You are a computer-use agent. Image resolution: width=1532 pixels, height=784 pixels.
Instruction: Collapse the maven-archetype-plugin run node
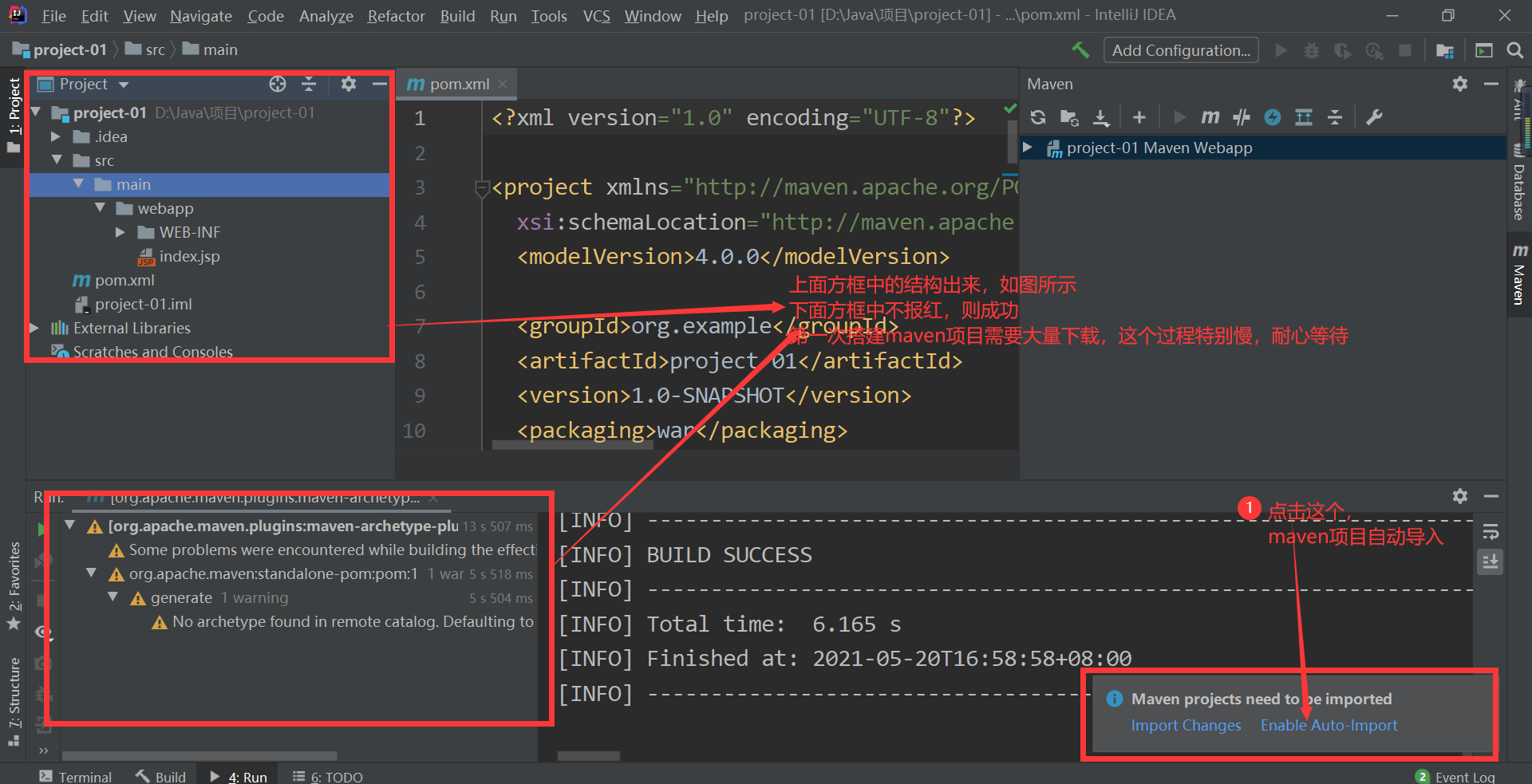pos(70,526)
